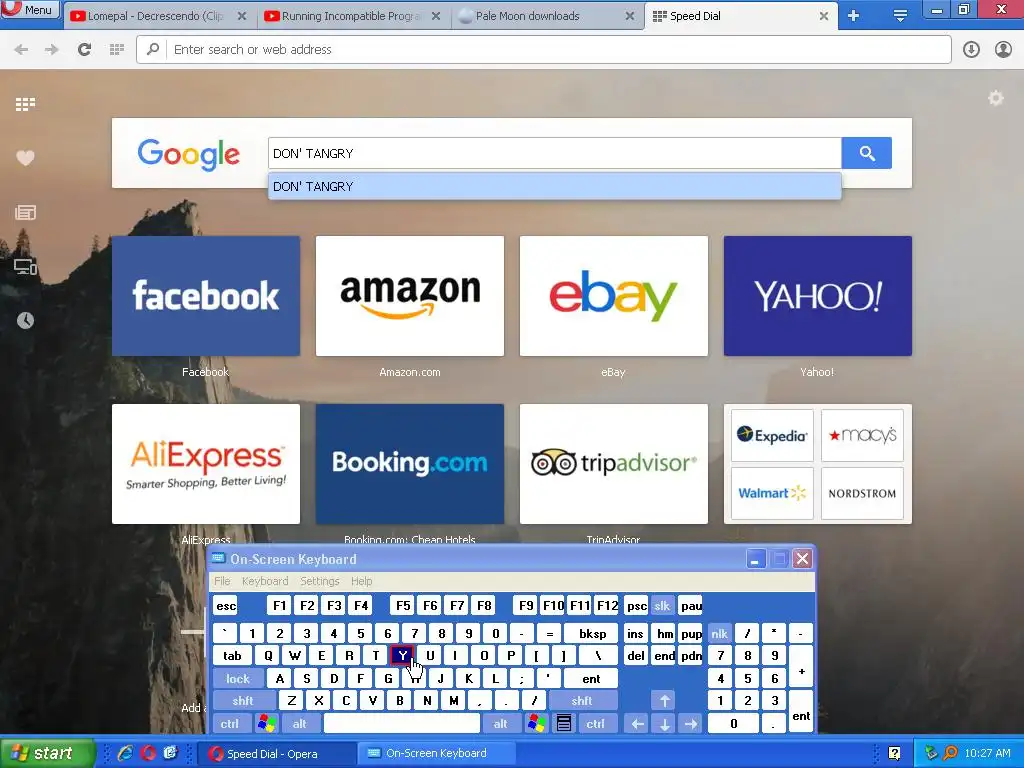This screenshot has width=1024, height=768.
Task: Click the left Windows logo key
Action: (x=266, y=724)
